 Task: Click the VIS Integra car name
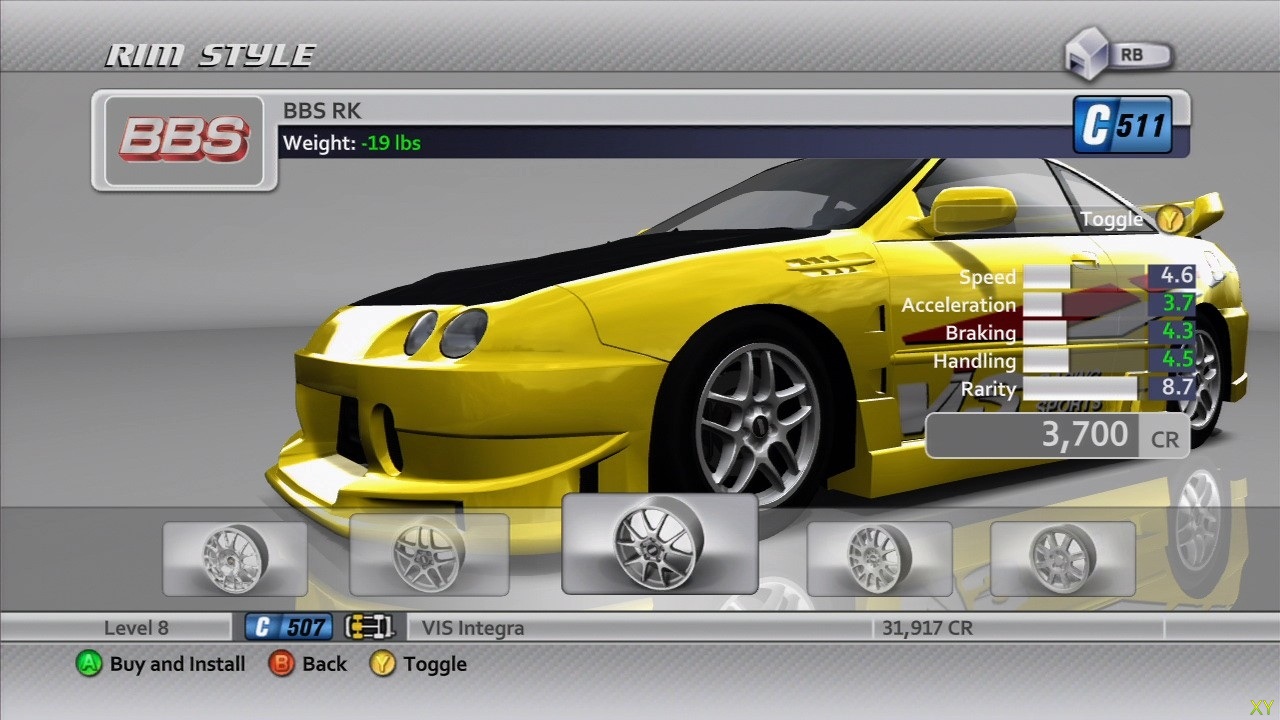[x=473, y=629]
